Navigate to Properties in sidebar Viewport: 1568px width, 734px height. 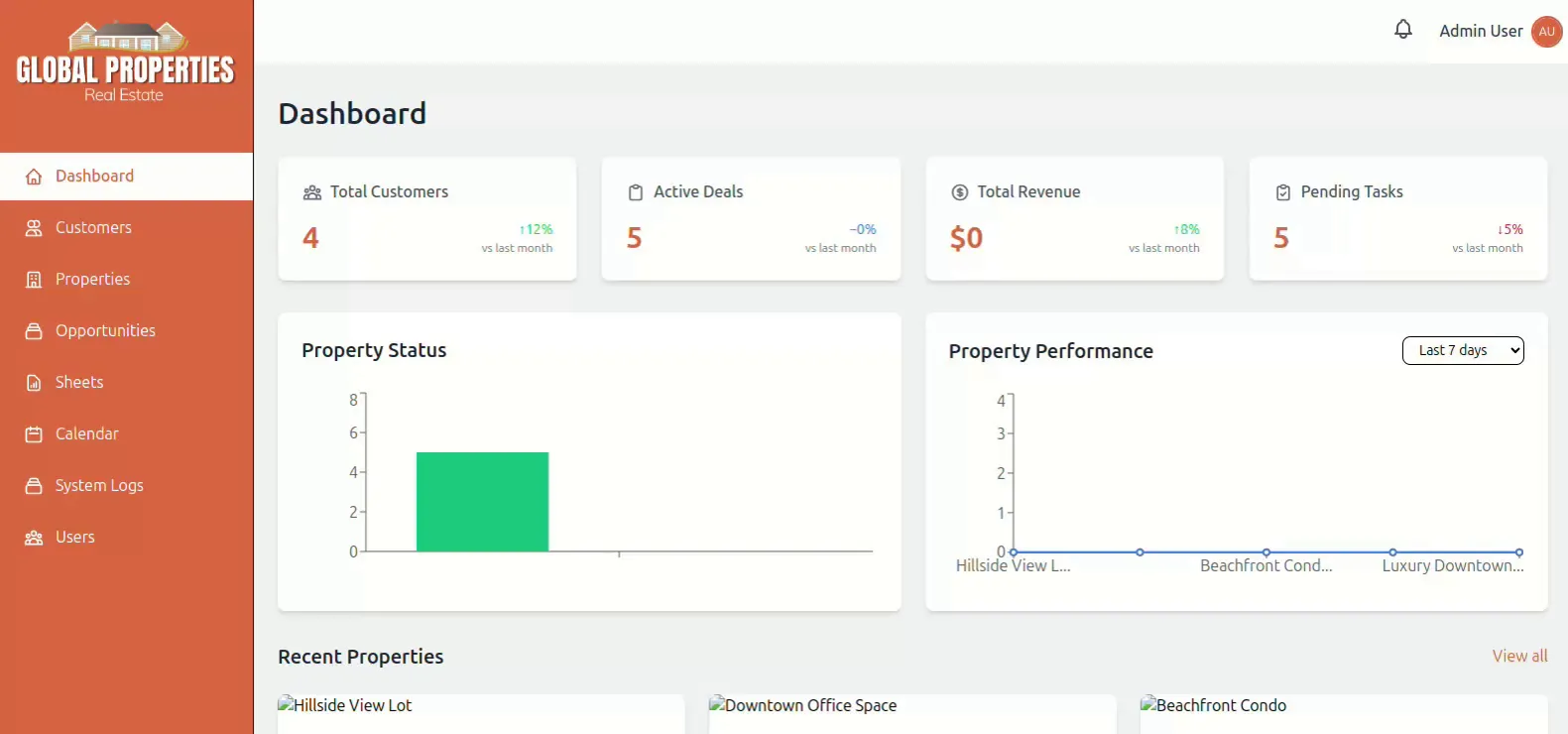pyautogui.click(x=127, y=280)
